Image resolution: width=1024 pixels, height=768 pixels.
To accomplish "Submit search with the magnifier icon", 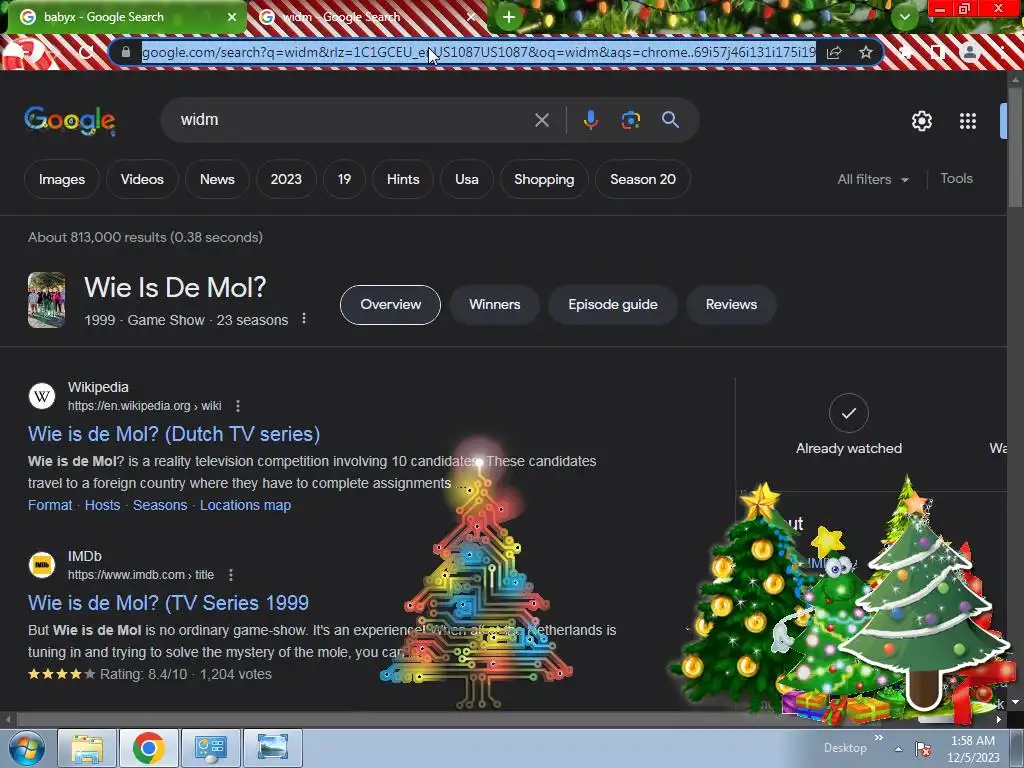I will pyautogui.click(x=670, y=120).
